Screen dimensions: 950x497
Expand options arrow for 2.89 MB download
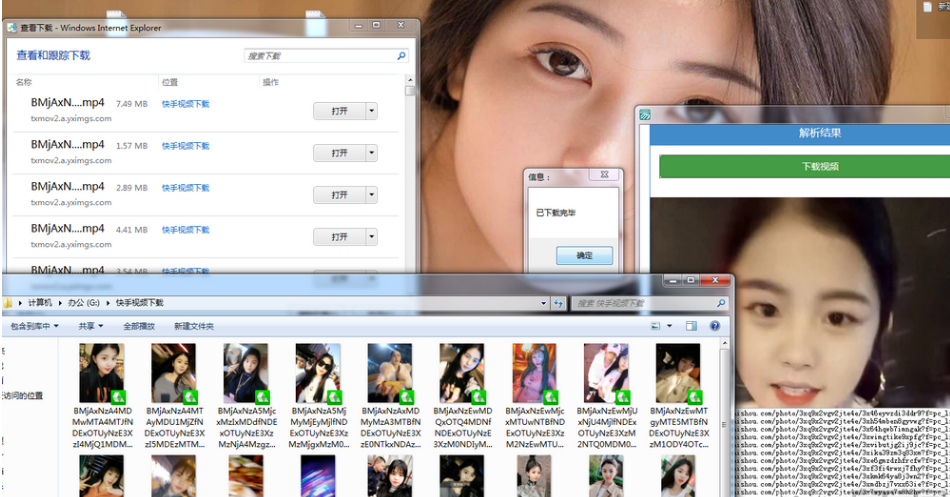coord(372,195)
